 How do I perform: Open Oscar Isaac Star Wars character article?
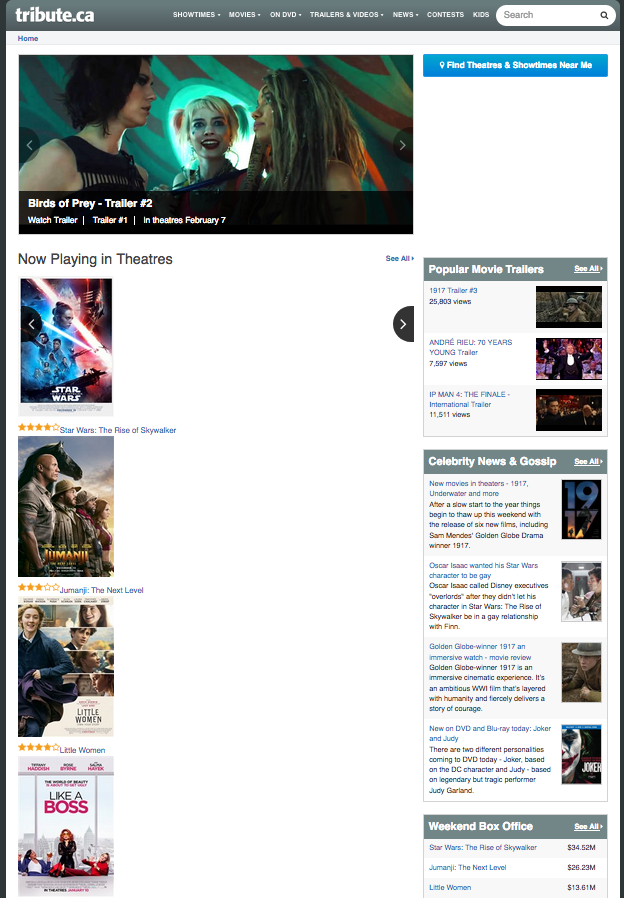tap(484, 570)
